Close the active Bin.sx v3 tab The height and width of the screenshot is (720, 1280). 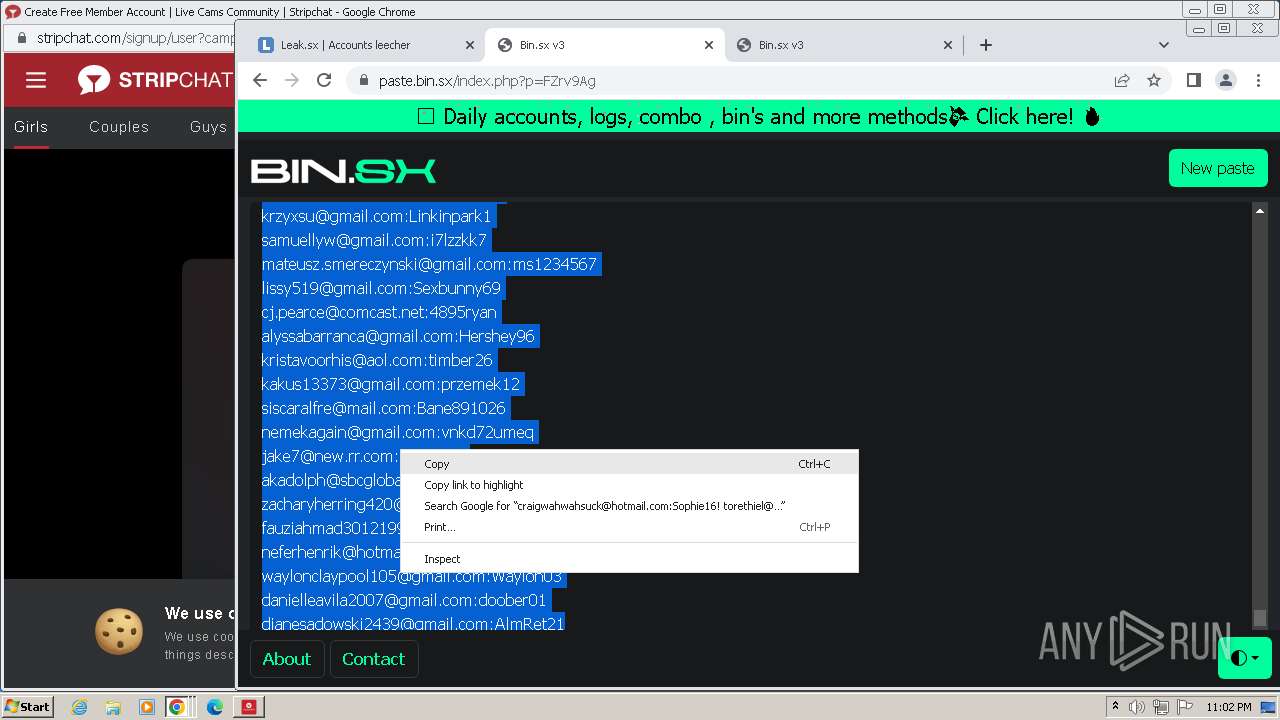709,45
